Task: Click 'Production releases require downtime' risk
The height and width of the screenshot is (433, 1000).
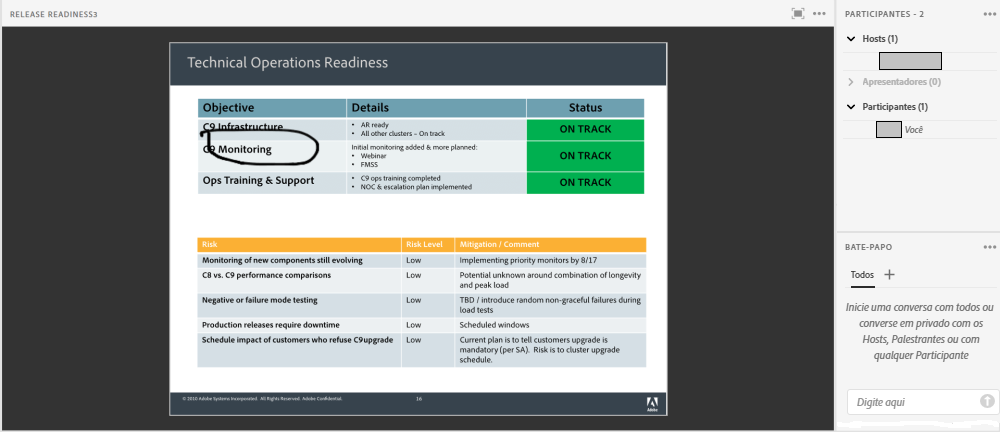Action: click(271, 325)
